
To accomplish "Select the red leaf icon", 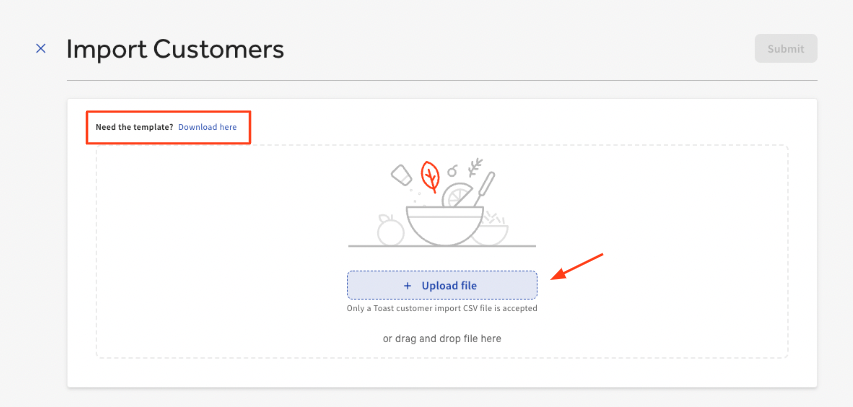I will 431,176.
